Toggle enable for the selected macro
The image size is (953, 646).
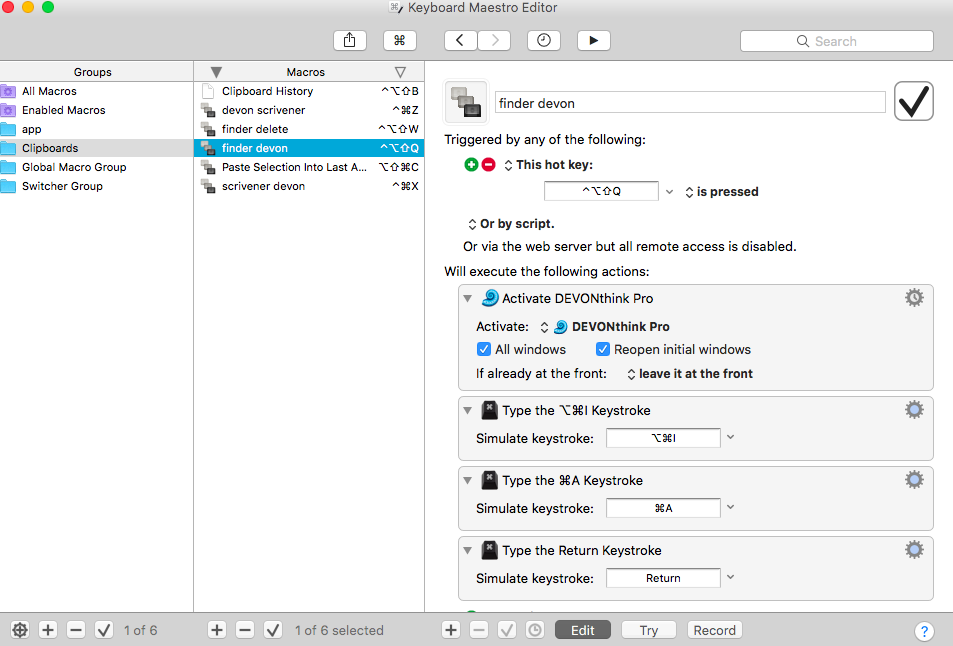[273, 630]
